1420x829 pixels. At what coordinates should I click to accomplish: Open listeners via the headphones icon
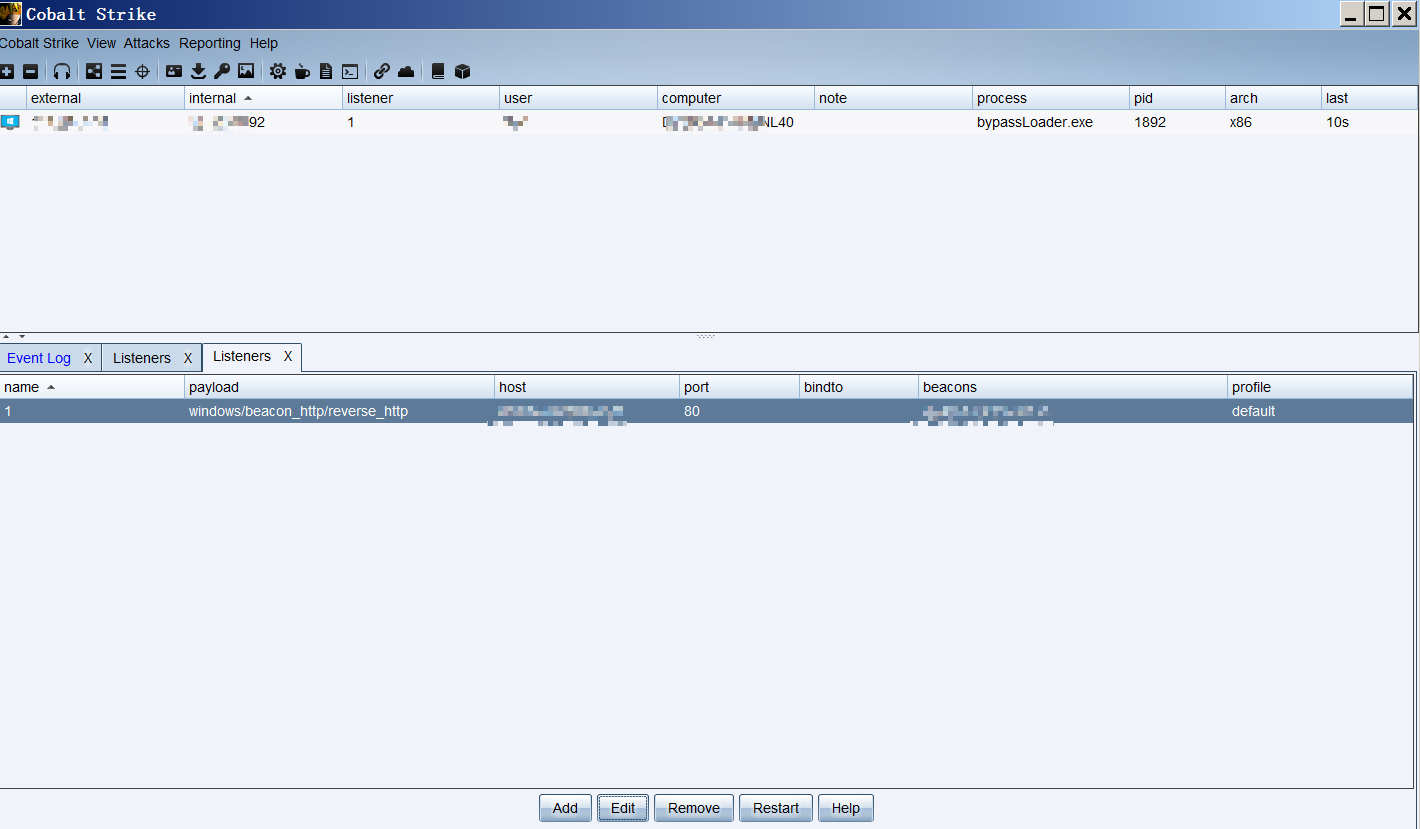pos(62,71)
